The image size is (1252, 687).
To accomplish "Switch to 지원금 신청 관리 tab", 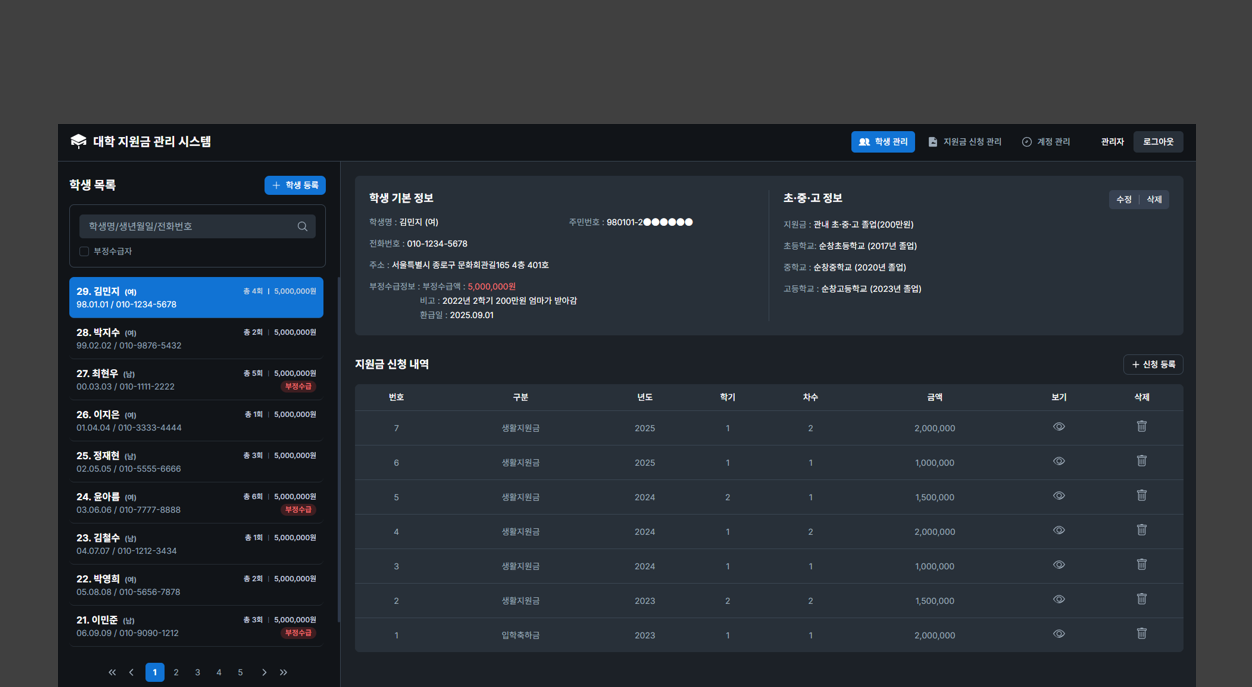I will [x=964, y=142].
